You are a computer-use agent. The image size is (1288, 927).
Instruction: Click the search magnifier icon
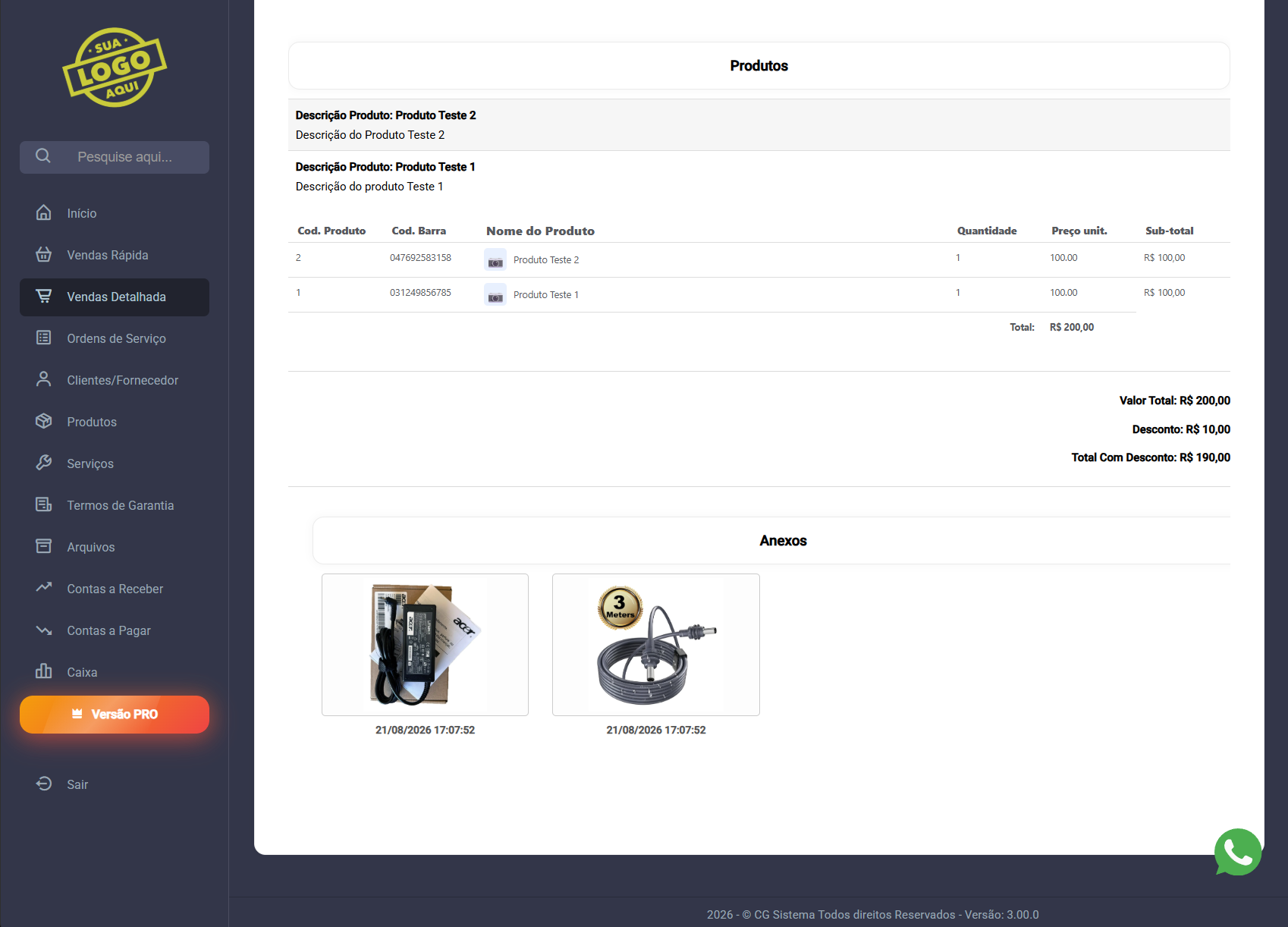[43, 156]
